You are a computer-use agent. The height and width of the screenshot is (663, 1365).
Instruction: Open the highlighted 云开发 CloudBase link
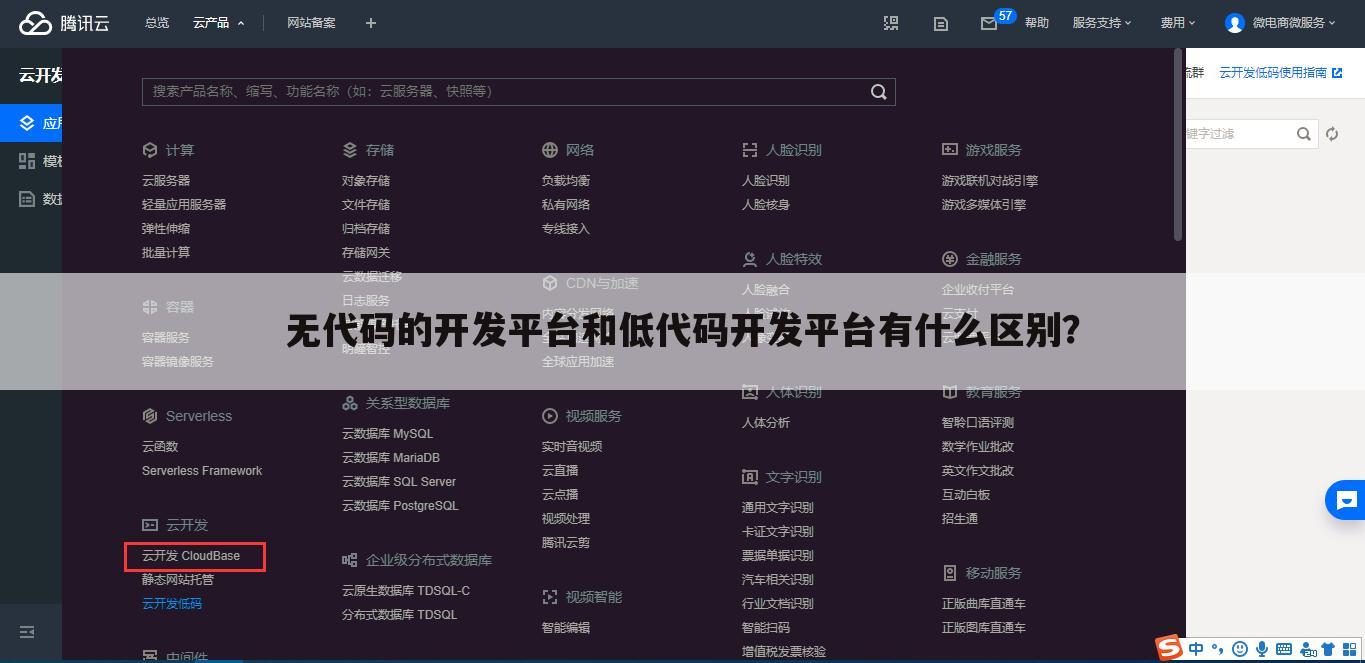194,556
